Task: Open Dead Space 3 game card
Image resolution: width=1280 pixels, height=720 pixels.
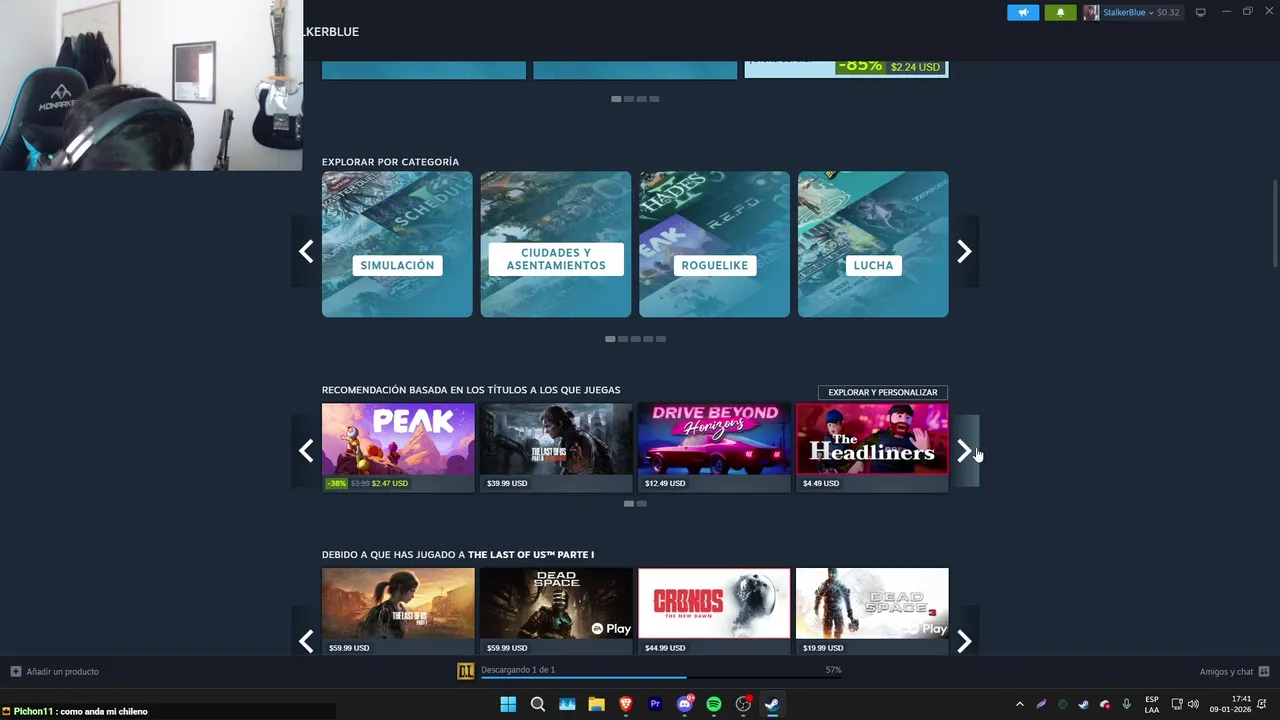Action: coord(872,611)
